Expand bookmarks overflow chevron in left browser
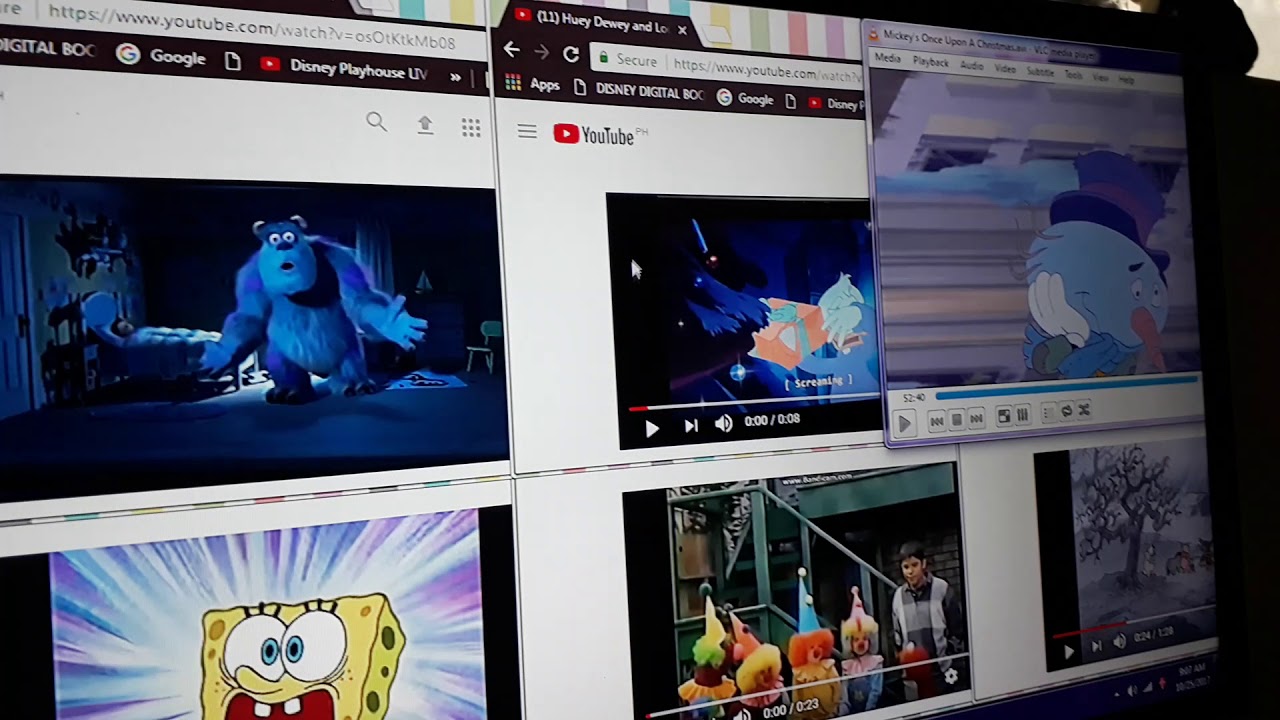 pyautogui.click(x=456, y=77)
